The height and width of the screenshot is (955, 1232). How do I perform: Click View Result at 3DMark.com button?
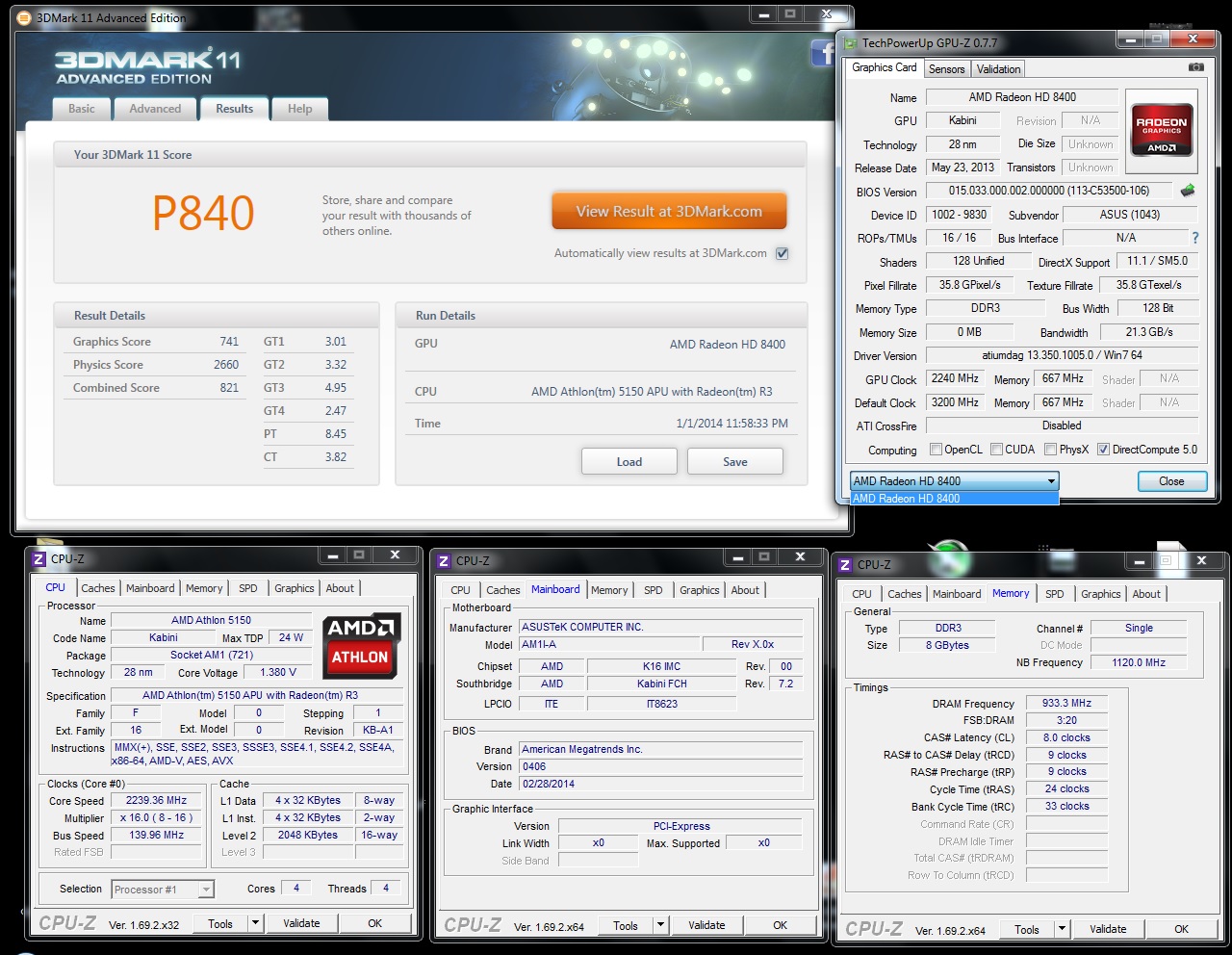coord(669,212)
